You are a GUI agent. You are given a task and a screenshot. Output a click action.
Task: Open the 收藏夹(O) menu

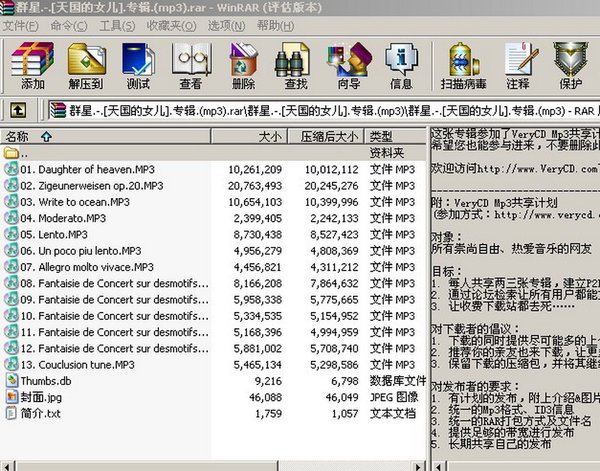point(171,26)
